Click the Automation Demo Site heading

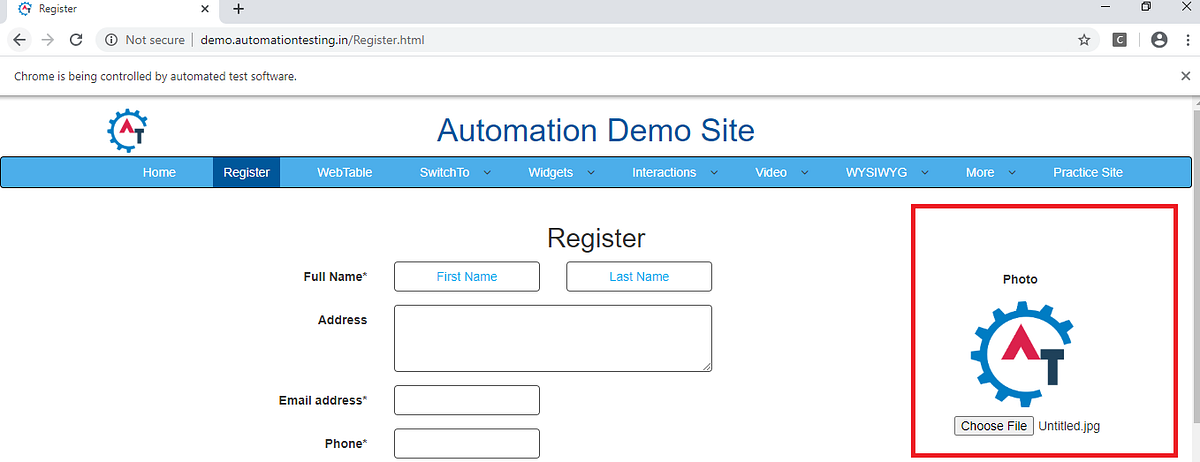point(596,130)
